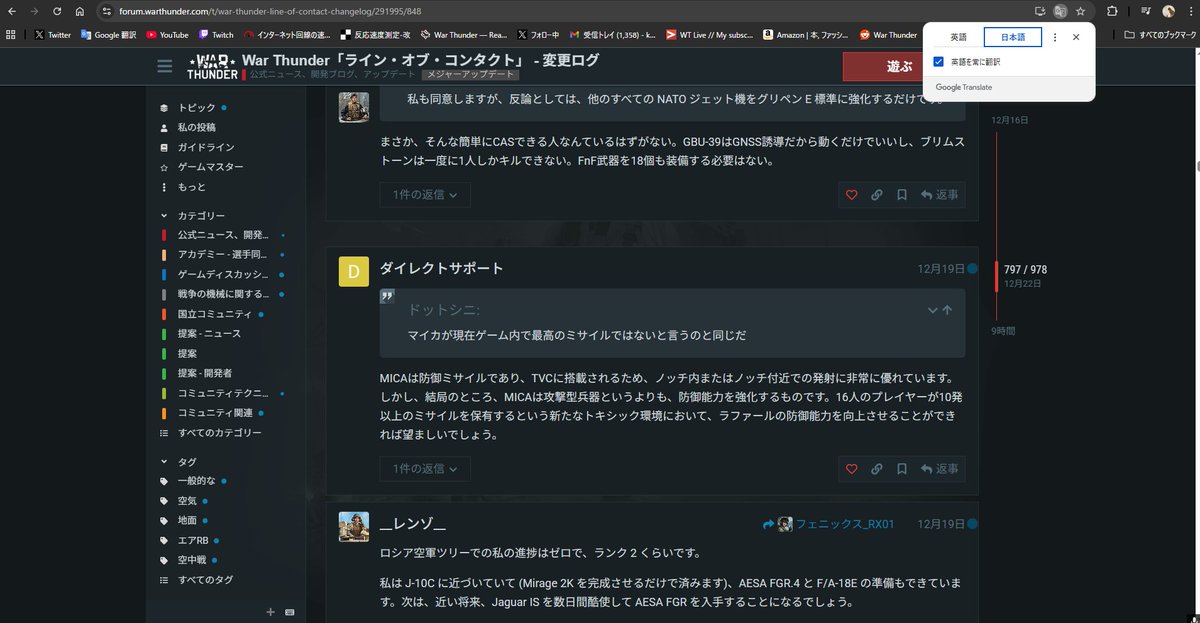Open 私の投稿 in the sidebar
Viewport: 1200px width, 623px height.
click(199, 127)
